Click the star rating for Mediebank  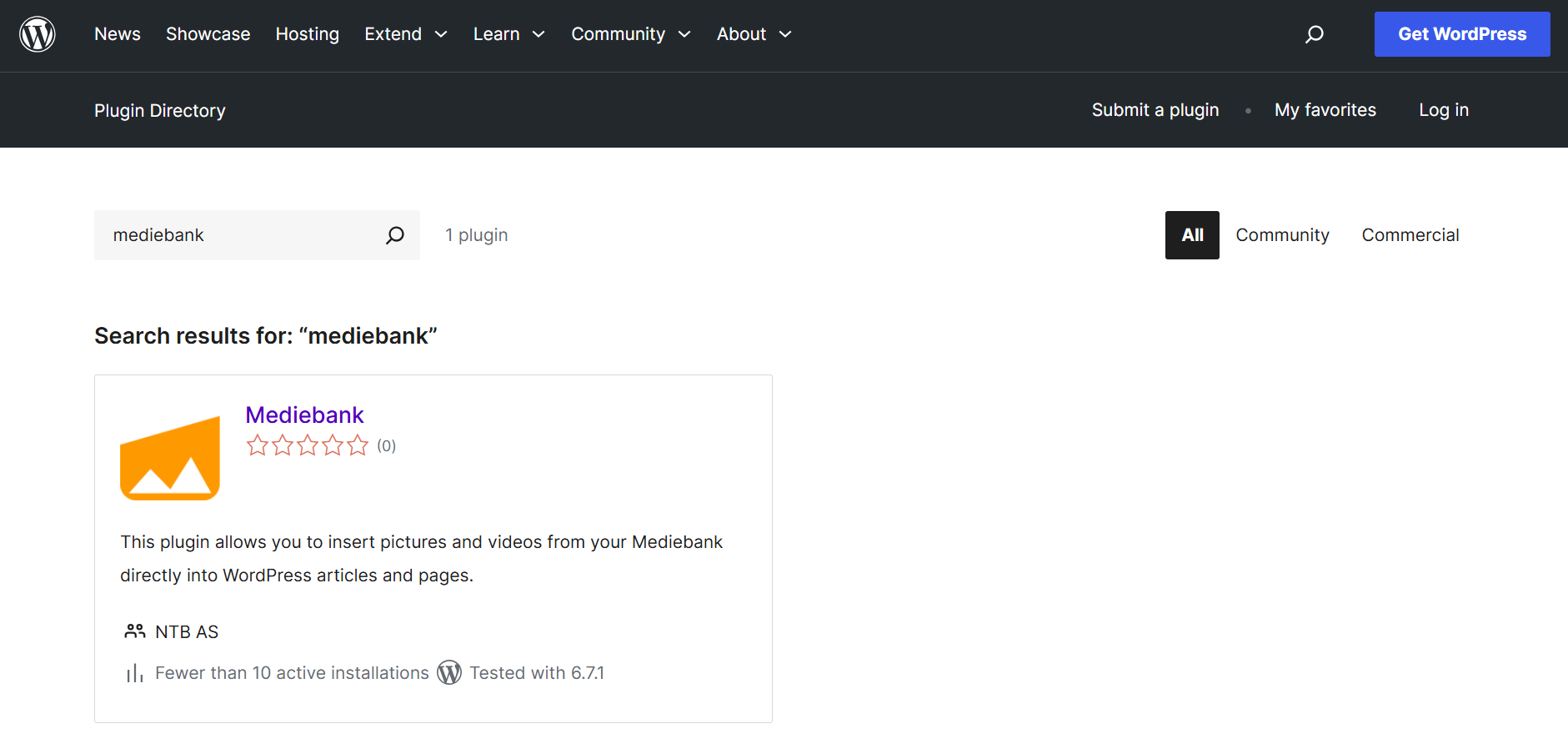307,445
